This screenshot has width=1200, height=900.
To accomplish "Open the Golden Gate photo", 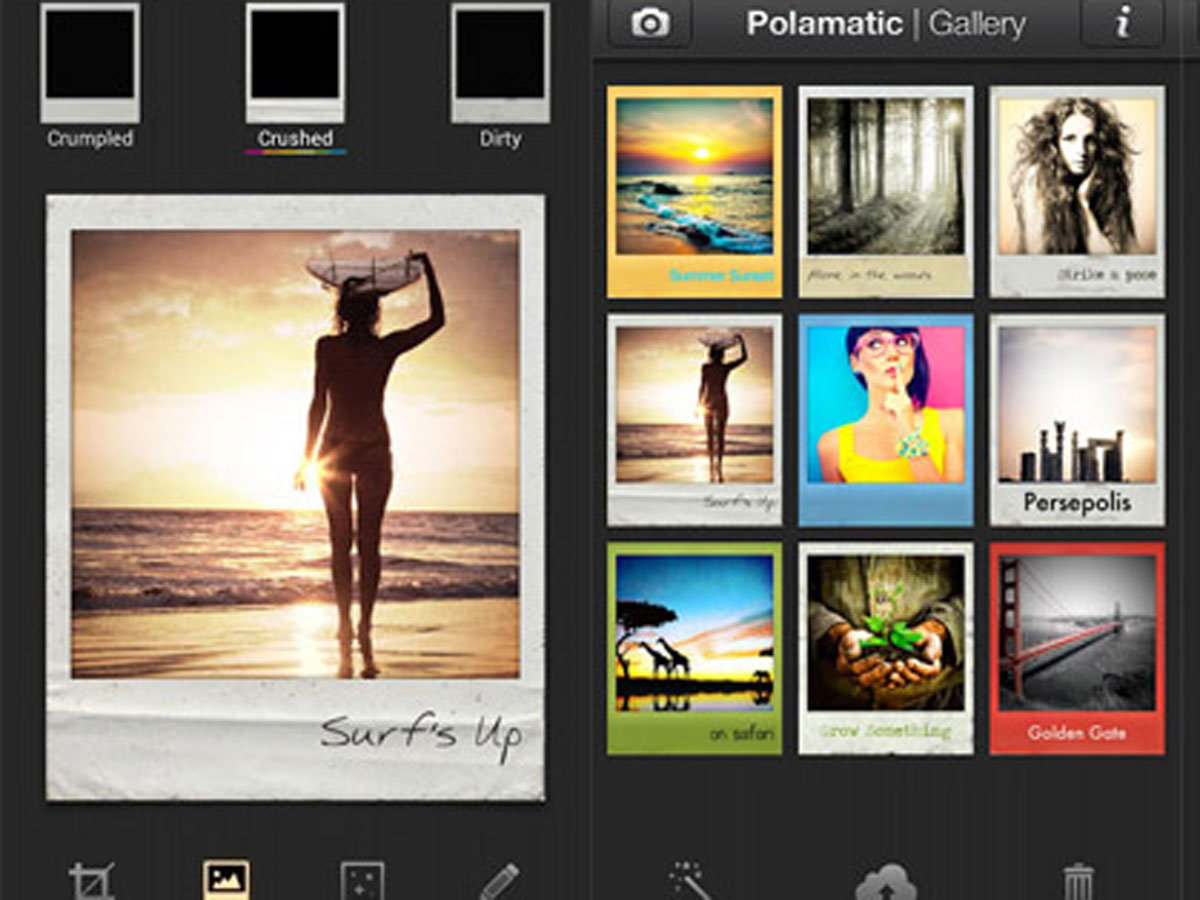I will pyautogui.click(x=1077, y=648).
